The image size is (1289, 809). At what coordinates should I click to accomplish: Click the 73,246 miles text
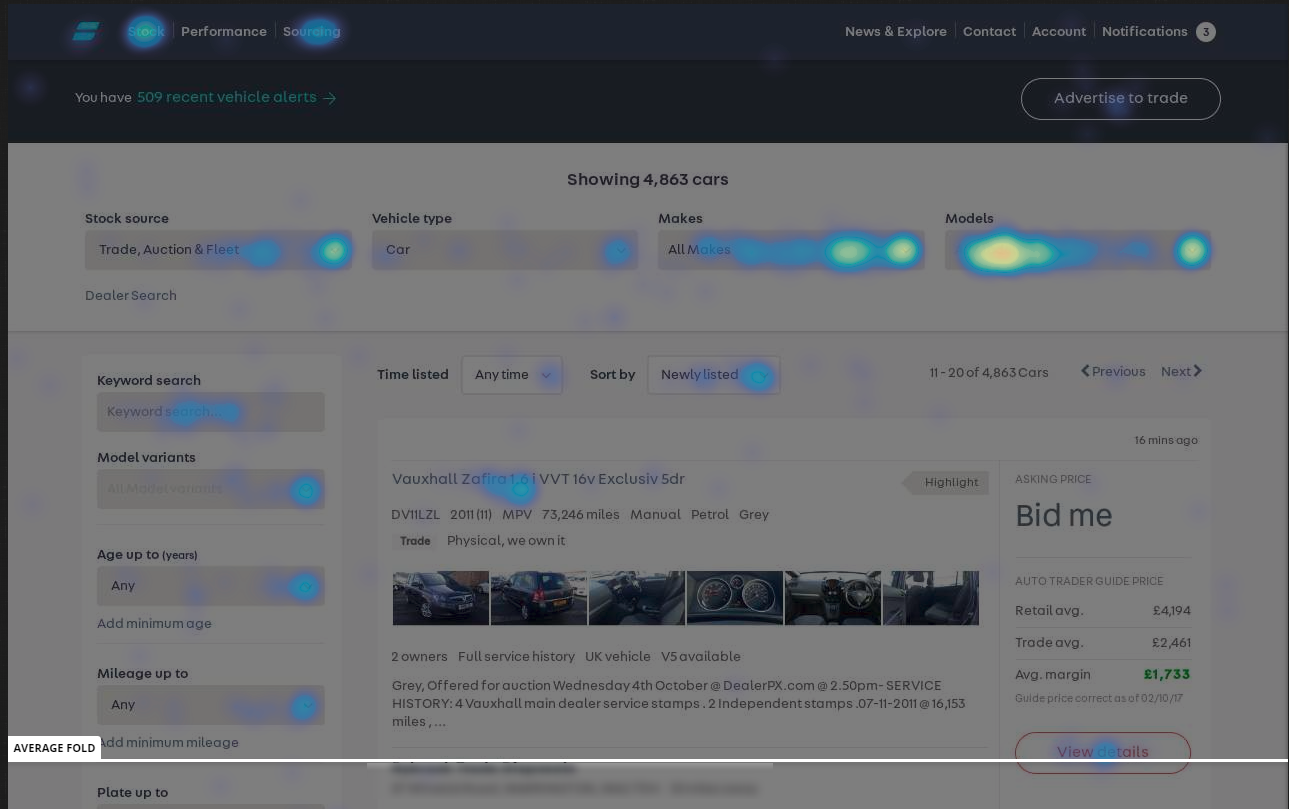580,514
